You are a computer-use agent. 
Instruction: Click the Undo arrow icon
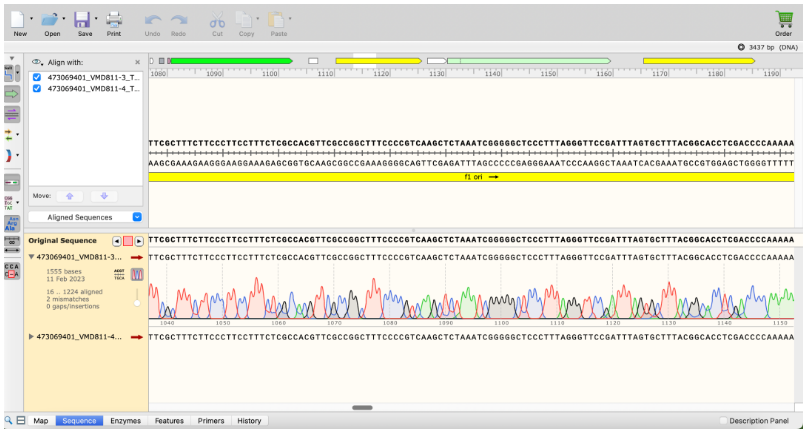(153, 20)
